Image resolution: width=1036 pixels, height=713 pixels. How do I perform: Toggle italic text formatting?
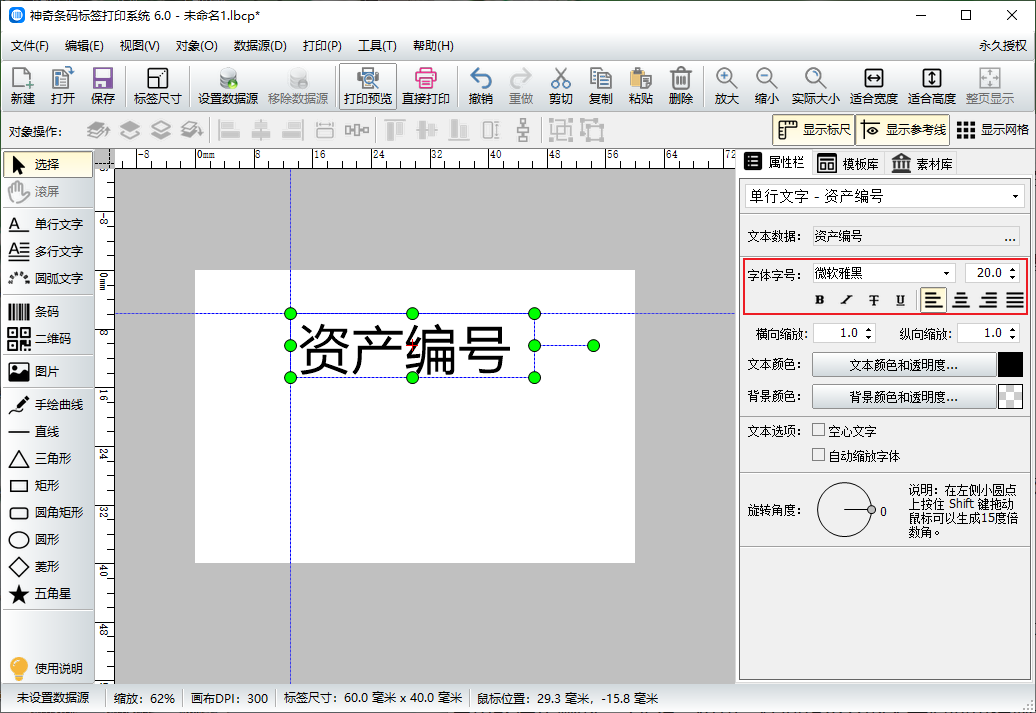(x=846, y=300)
